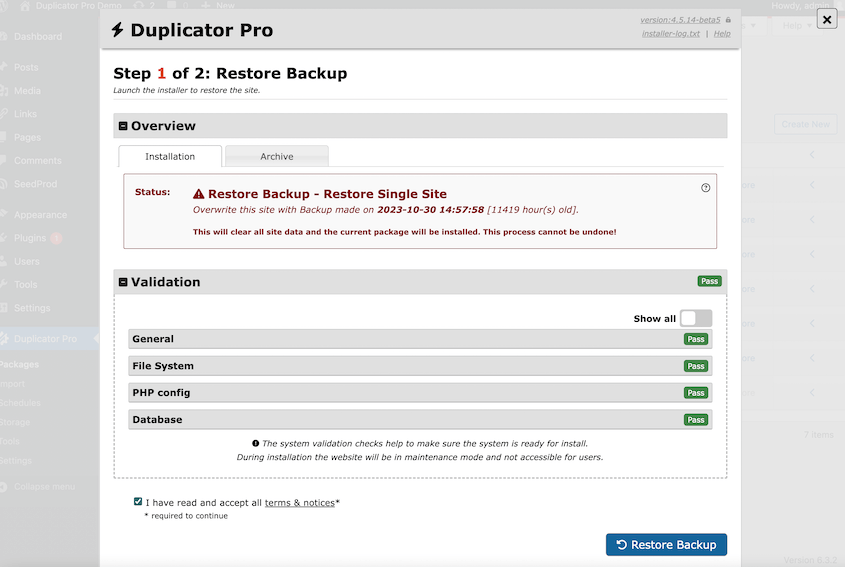Open Links in the WordPress sidebar
This screenshot has width=845, height=567.
click(x=25, y=114)
